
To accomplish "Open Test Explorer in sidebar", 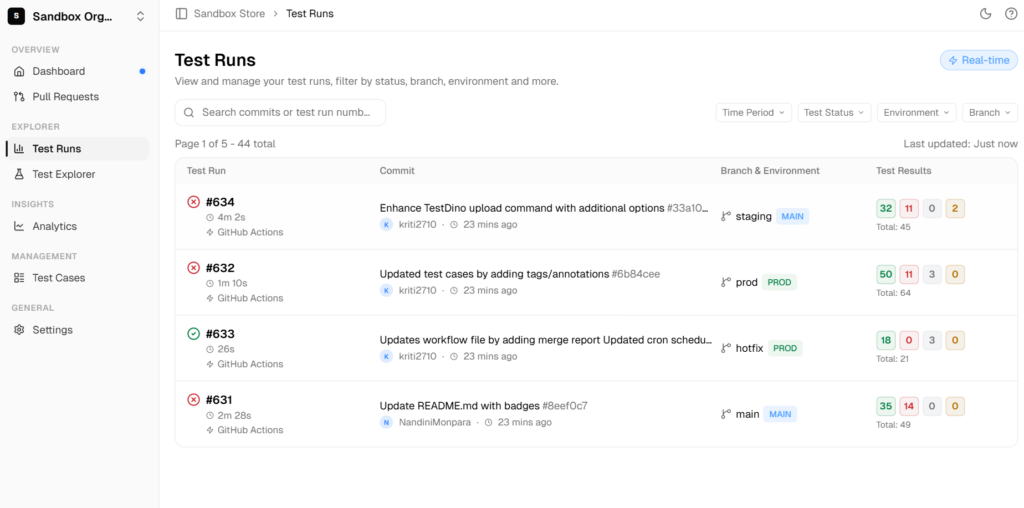I will (77, 174).
